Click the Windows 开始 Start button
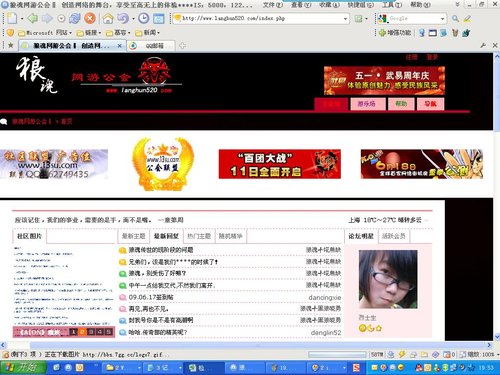500x375 pixels. (23, 367)
